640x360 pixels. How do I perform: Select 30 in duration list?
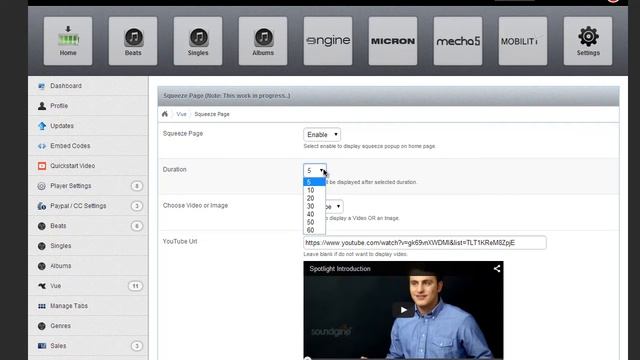[314, 206]
